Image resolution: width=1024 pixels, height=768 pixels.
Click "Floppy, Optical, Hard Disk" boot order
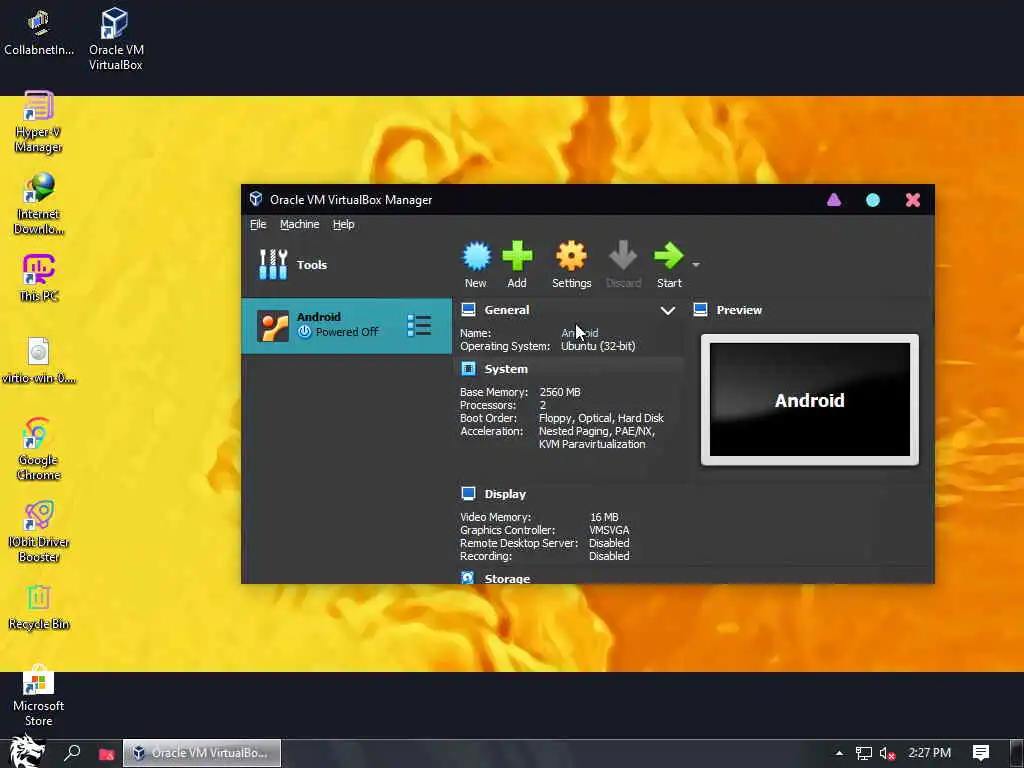(x=601, y=418)
